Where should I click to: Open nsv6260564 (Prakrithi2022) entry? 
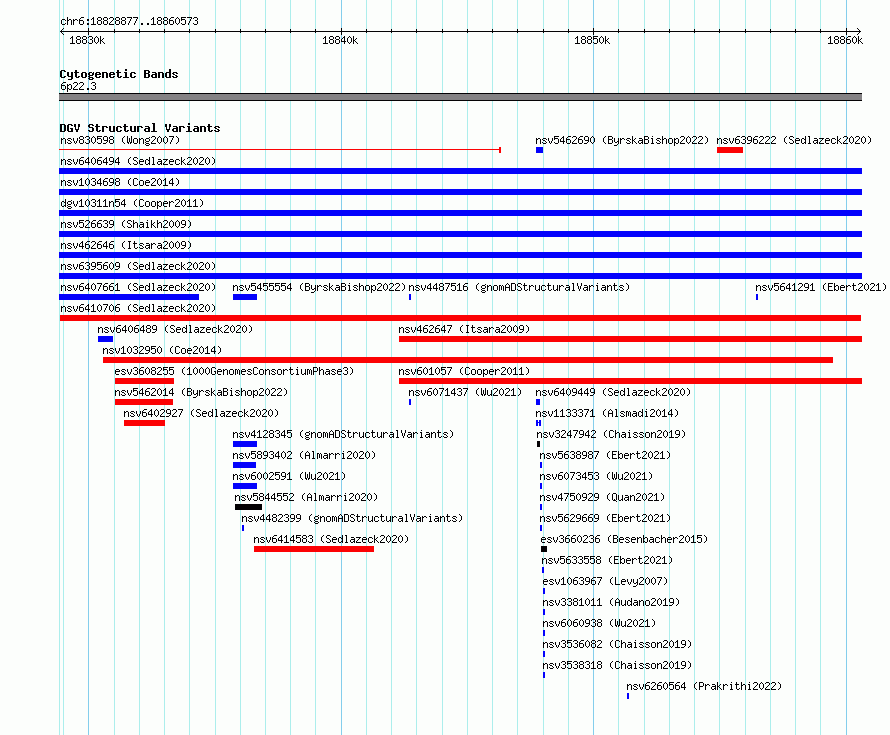tap(704, 686)
